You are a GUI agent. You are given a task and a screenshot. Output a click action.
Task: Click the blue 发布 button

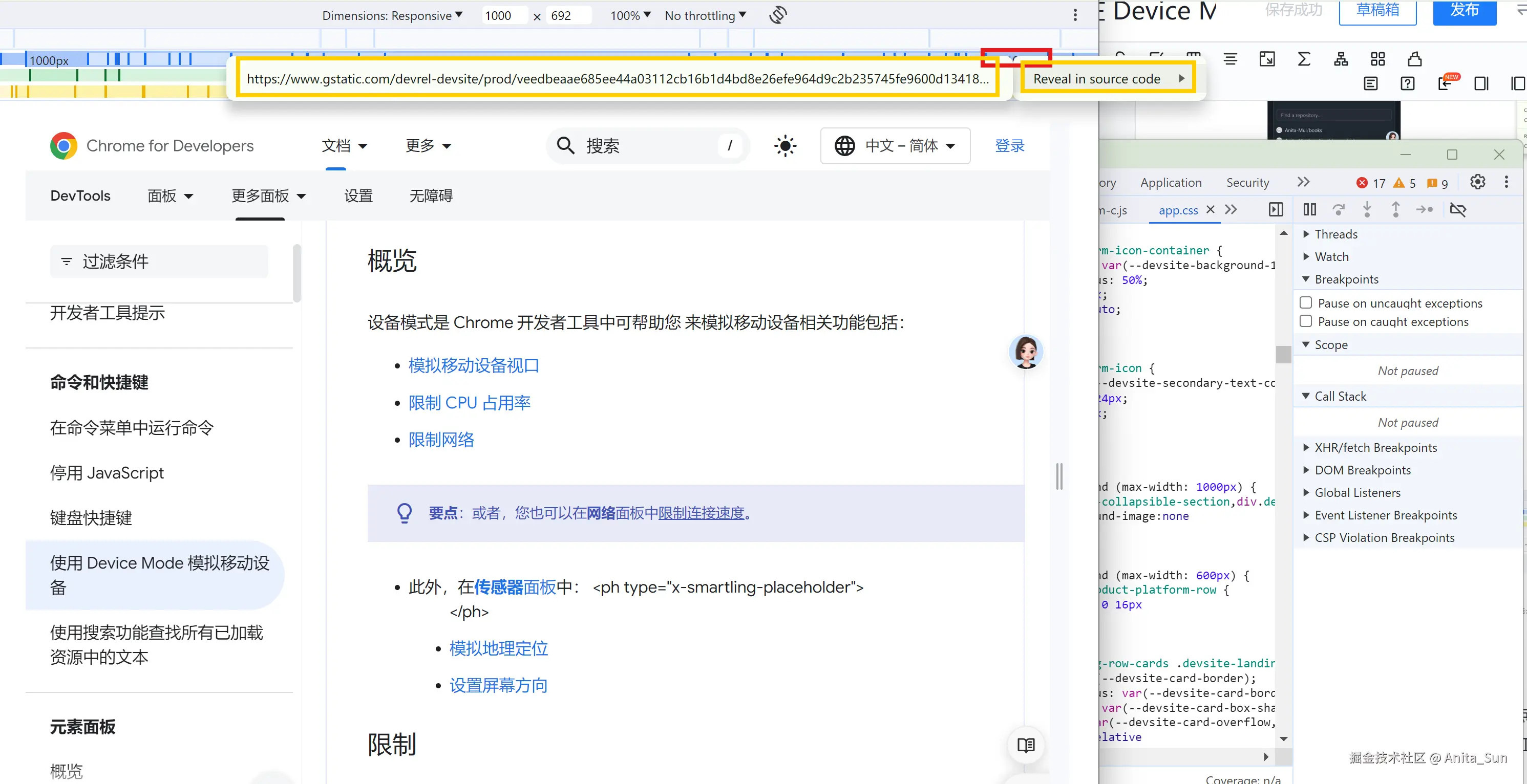(1464, 11)
